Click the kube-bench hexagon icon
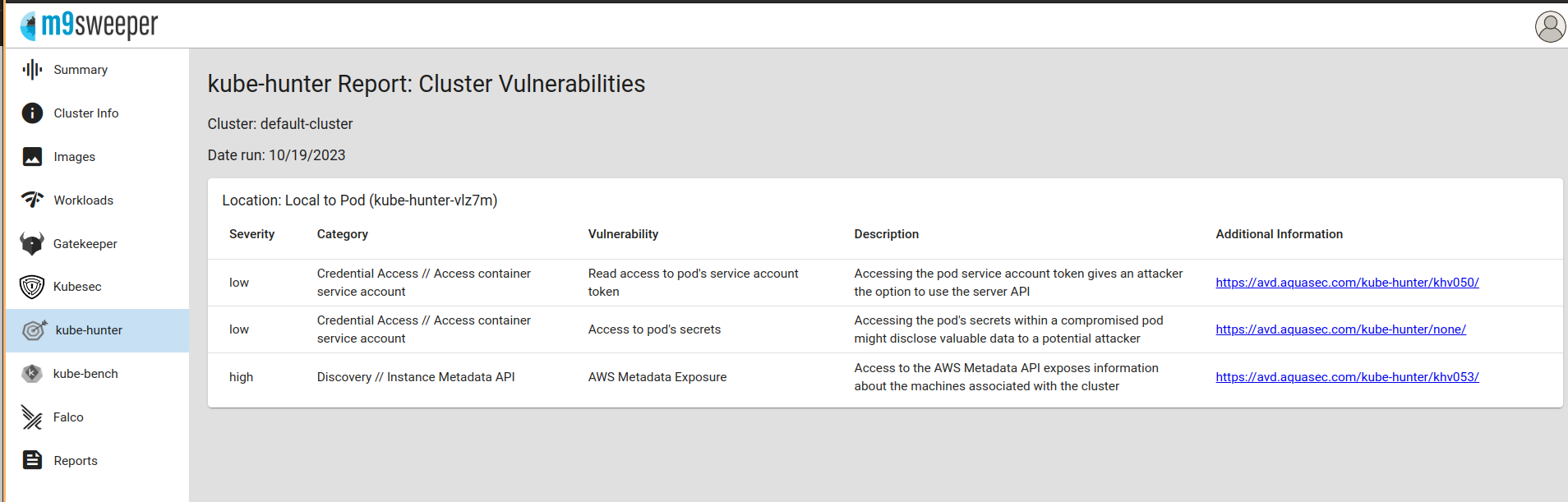 (32, 374)
